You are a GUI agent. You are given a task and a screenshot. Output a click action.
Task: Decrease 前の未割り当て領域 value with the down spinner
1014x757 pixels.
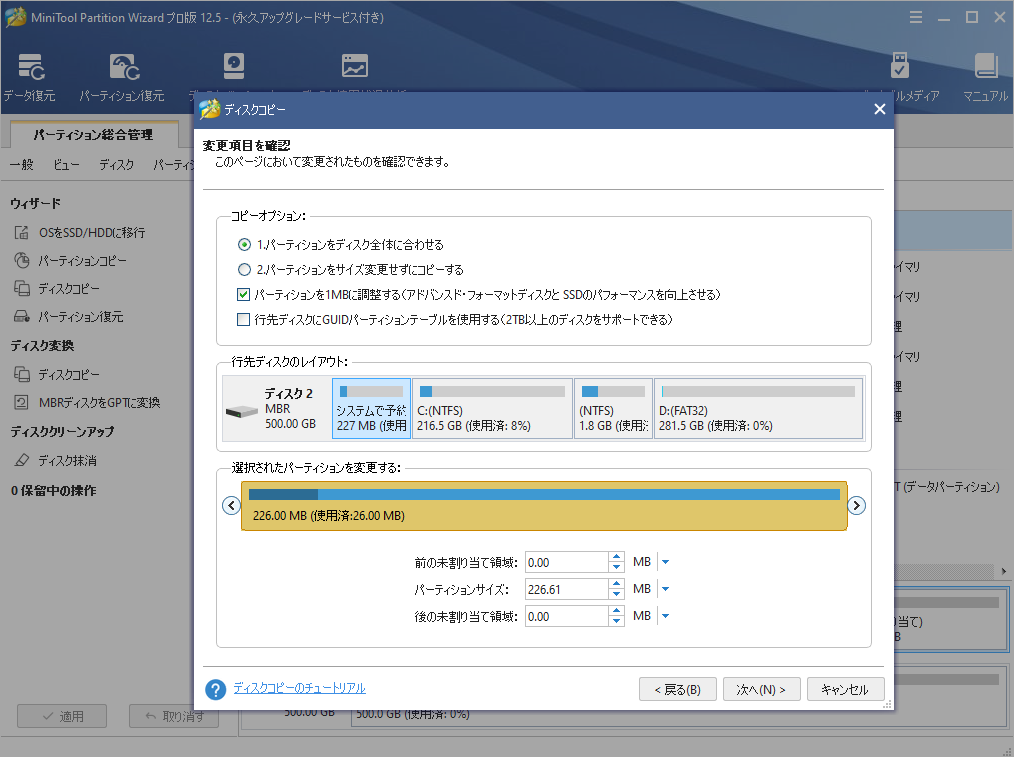point(617,568)
